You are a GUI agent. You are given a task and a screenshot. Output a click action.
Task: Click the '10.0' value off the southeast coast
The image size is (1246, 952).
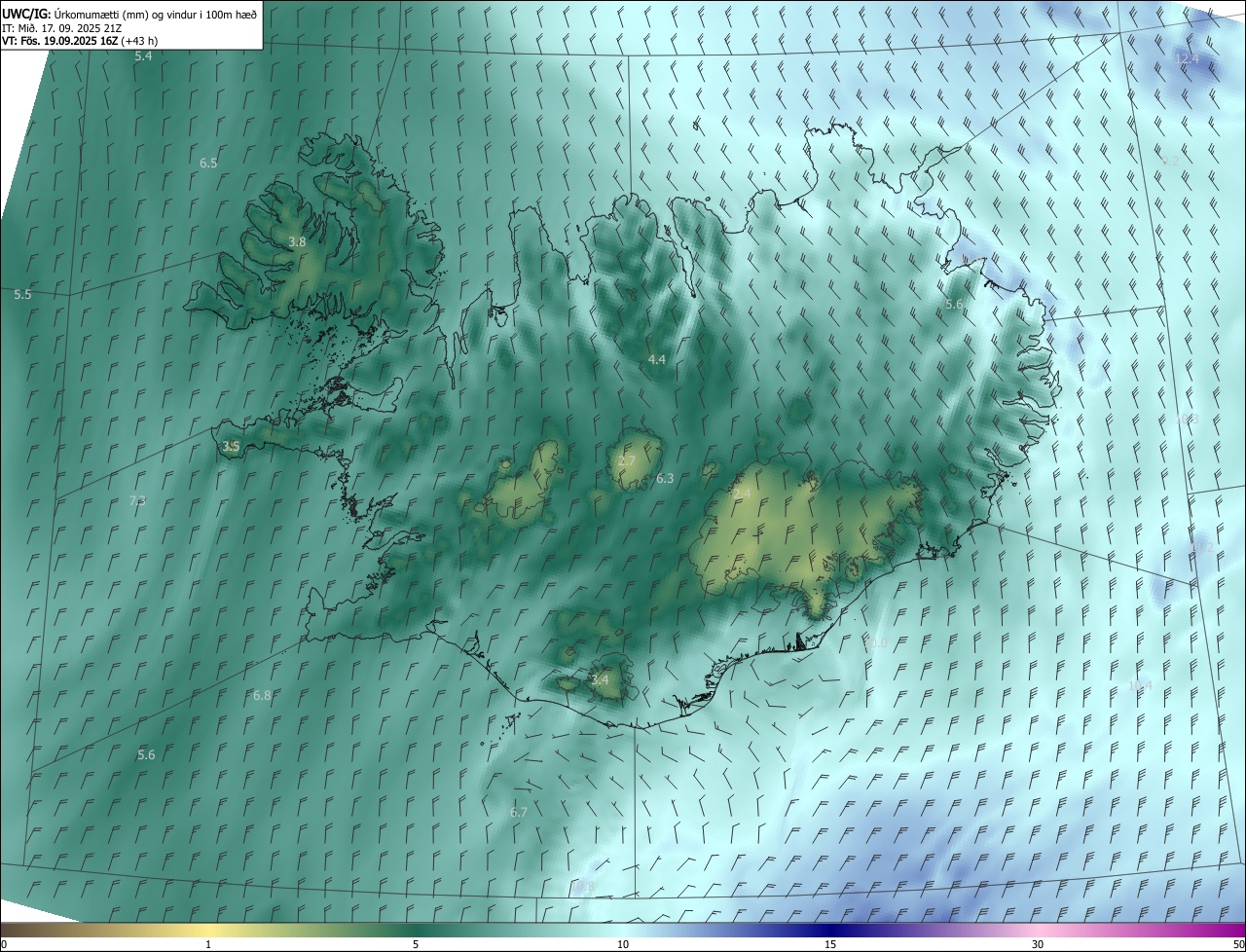tap(875, 642)
